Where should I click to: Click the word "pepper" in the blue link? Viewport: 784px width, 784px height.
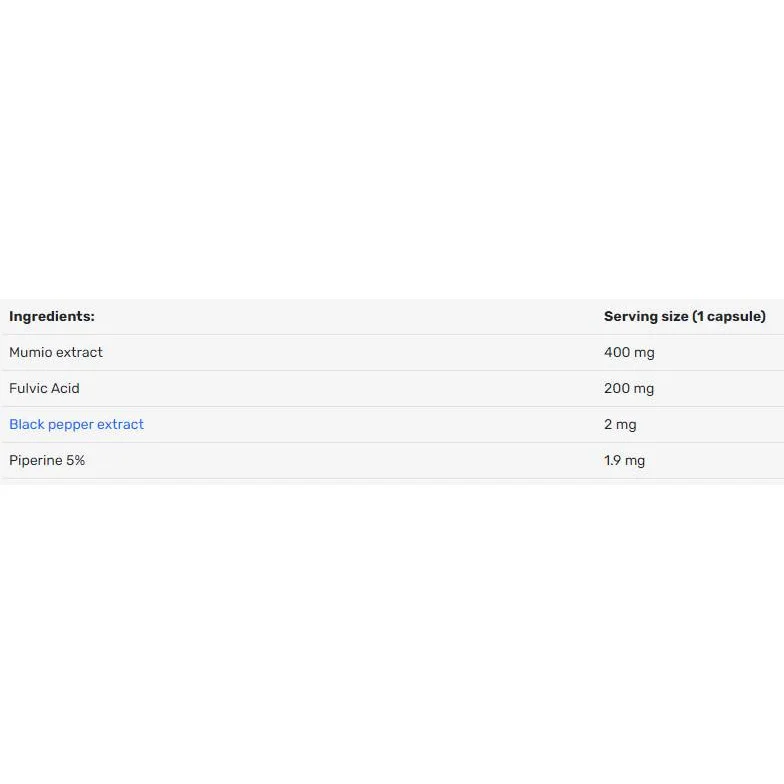70,426
